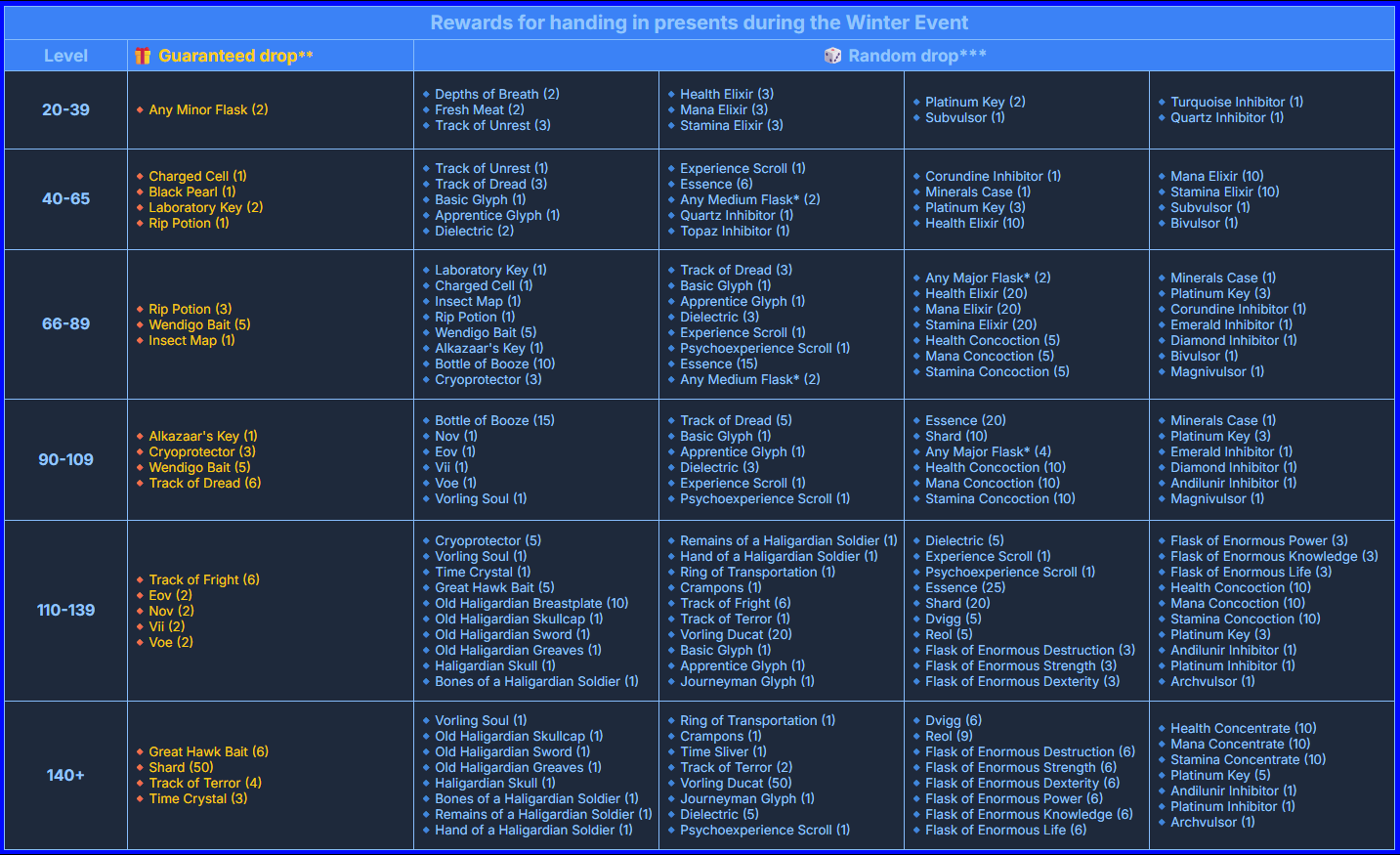
Task: Click the dice icon beside Random drop
Action: click(x=832, y=56)
